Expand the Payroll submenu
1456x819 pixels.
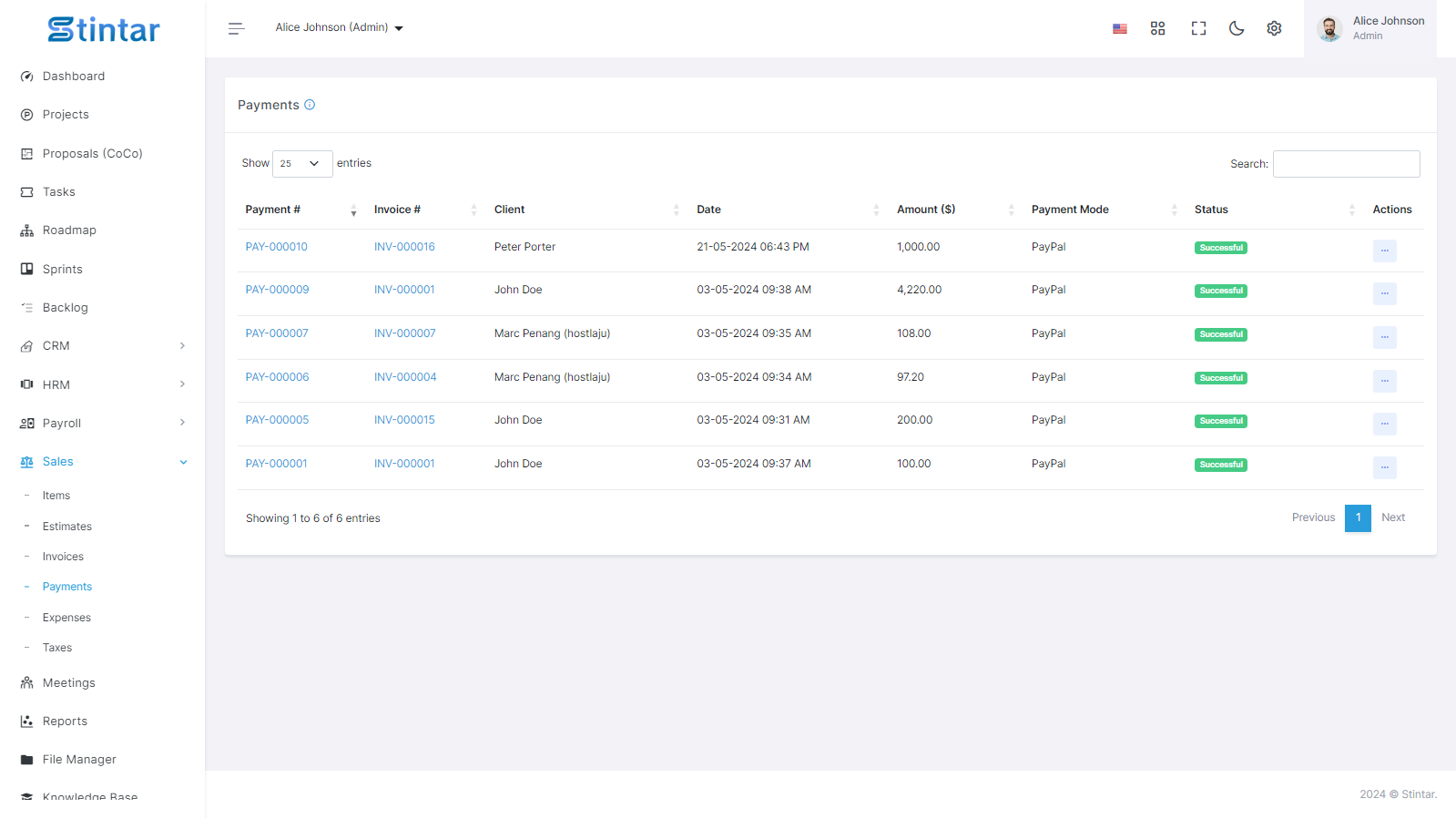[102, 424]
